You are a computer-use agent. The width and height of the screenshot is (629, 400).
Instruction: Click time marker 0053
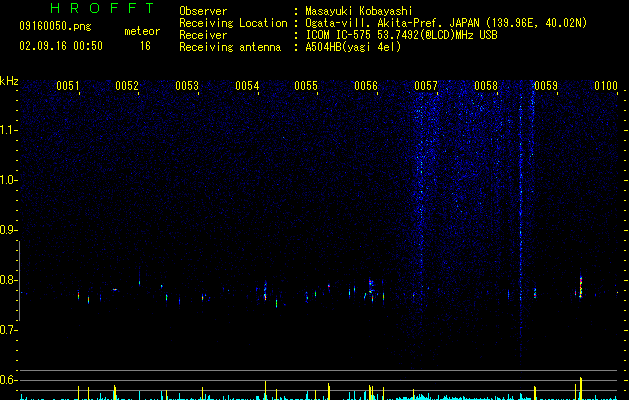click(187, 86)
